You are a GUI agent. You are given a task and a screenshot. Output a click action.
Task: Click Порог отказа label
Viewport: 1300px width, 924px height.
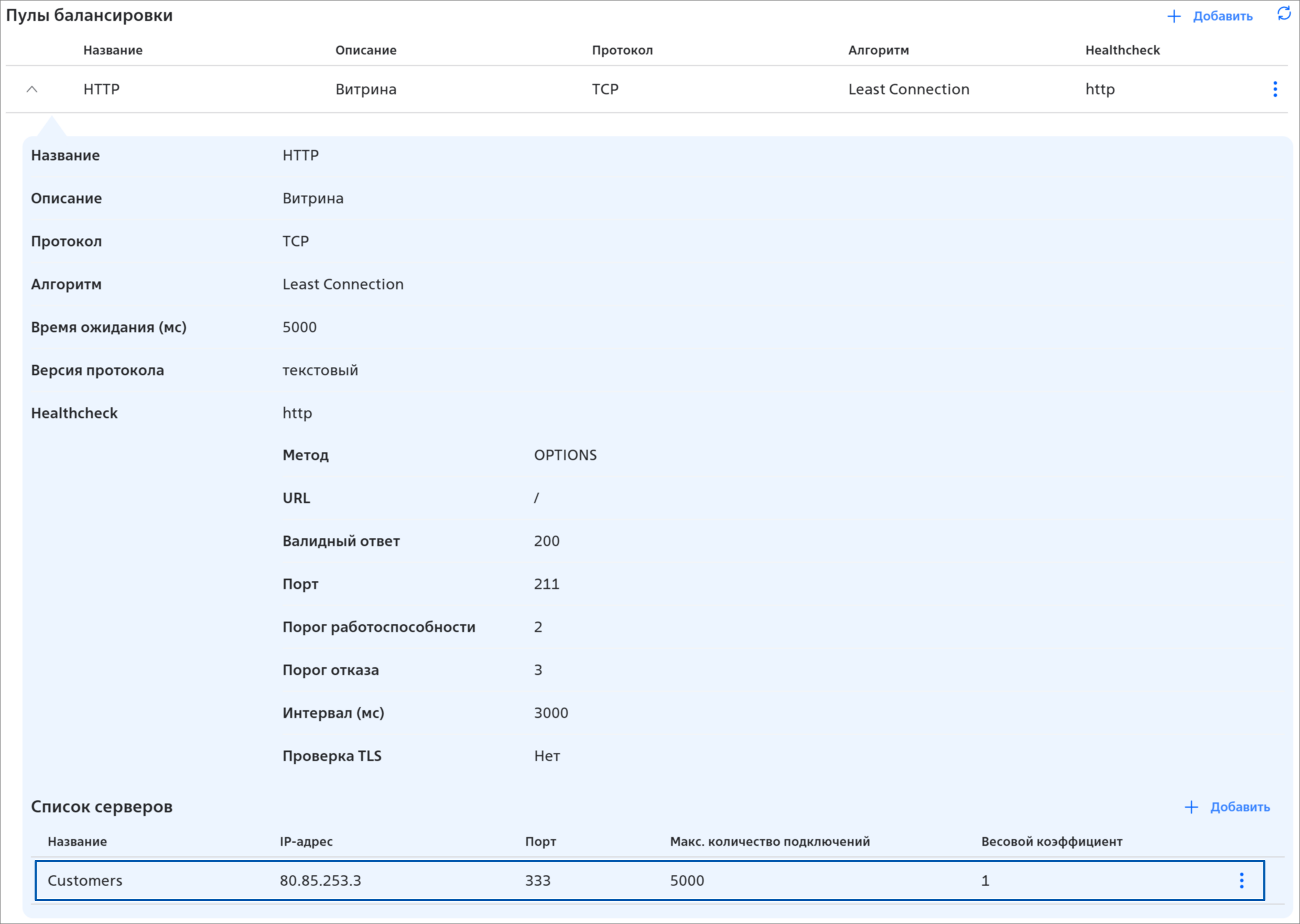coord(331,670)
